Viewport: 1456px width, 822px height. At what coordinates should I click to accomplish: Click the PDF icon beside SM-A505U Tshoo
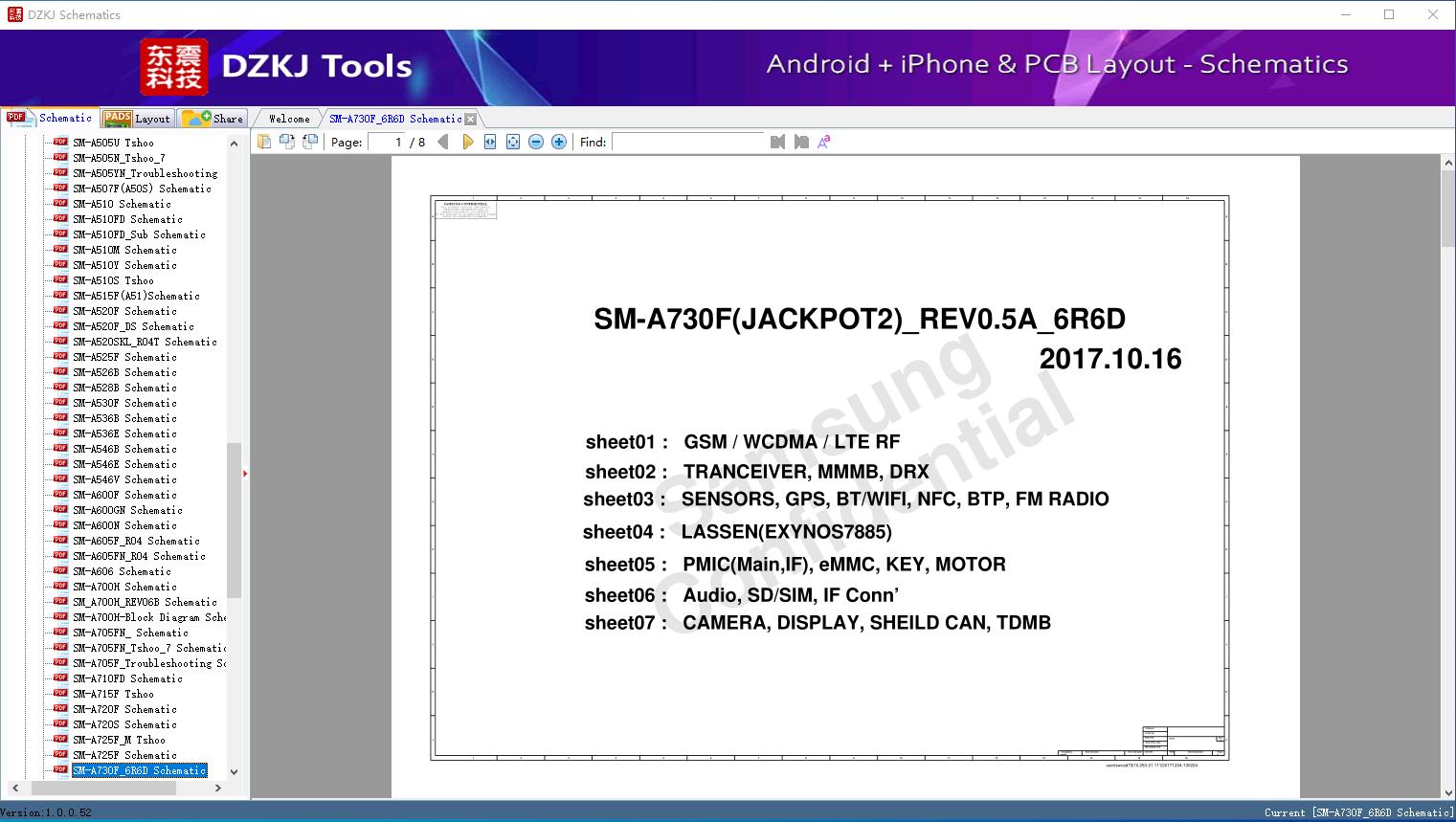[60, 143]
